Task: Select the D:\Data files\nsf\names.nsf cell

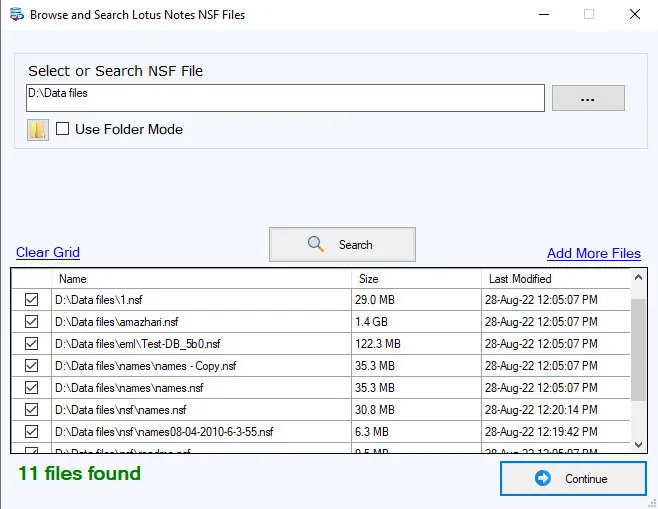Action: tap(201, 410)
